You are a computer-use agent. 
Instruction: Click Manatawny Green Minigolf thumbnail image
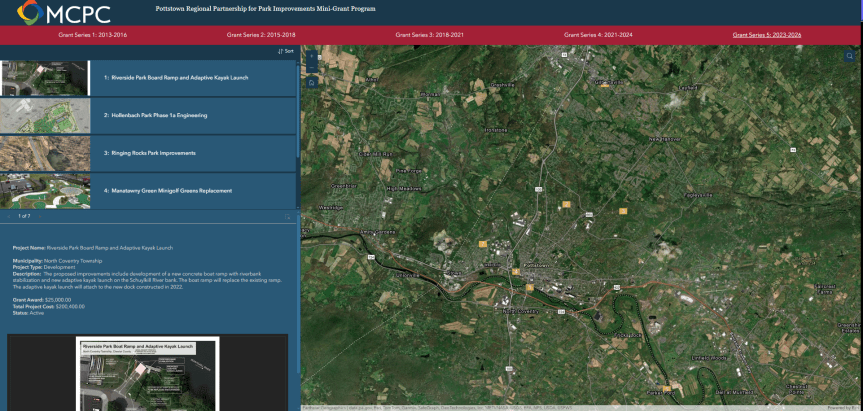tap(45, 190)
